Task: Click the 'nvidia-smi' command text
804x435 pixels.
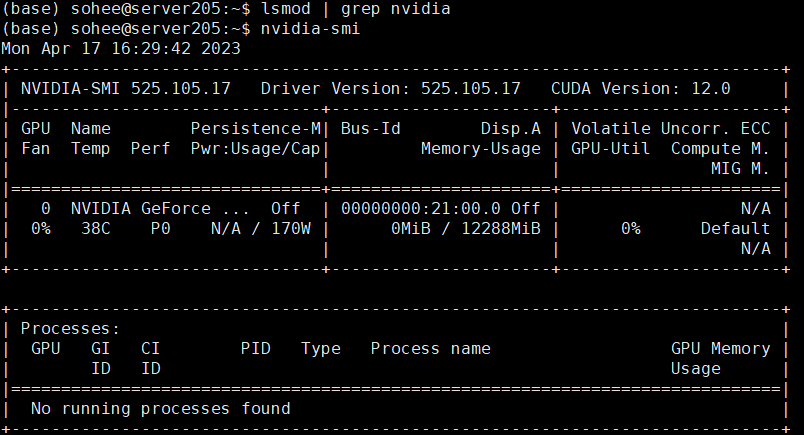Action: pos(310,29)
